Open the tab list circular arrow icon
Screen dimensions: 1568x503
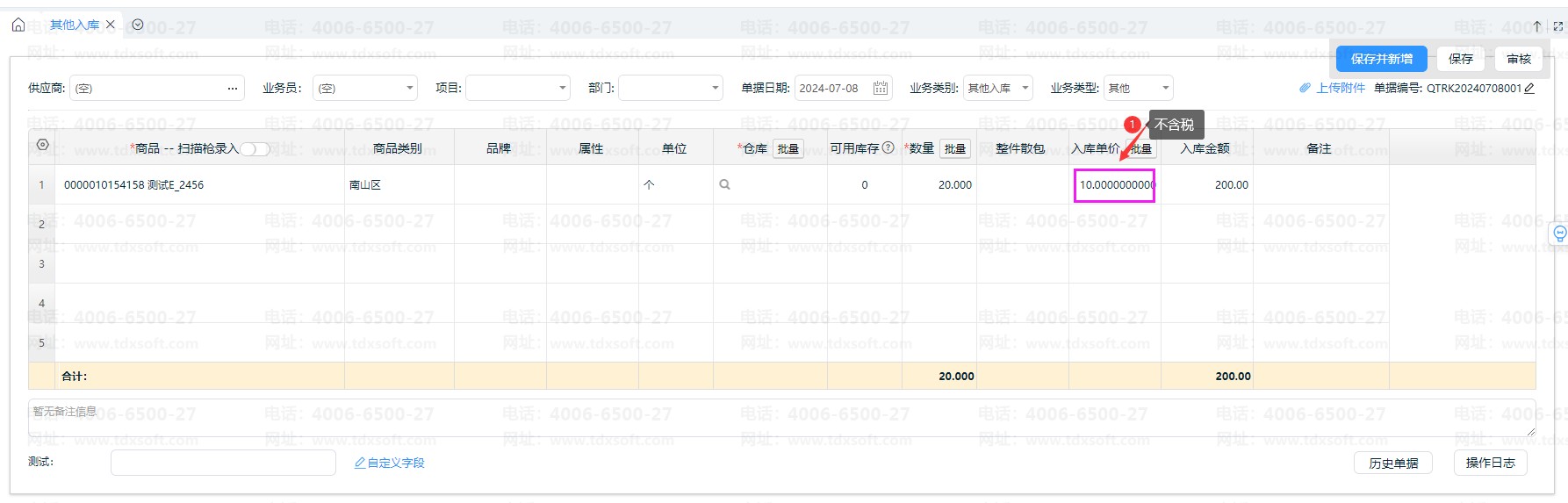point(138,25)
